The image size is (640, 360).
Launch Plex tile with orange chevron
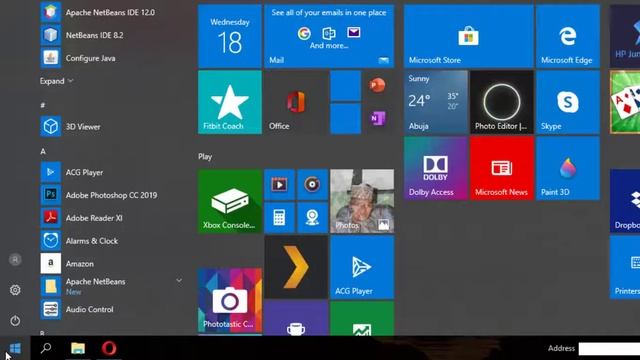coord(296,267)
